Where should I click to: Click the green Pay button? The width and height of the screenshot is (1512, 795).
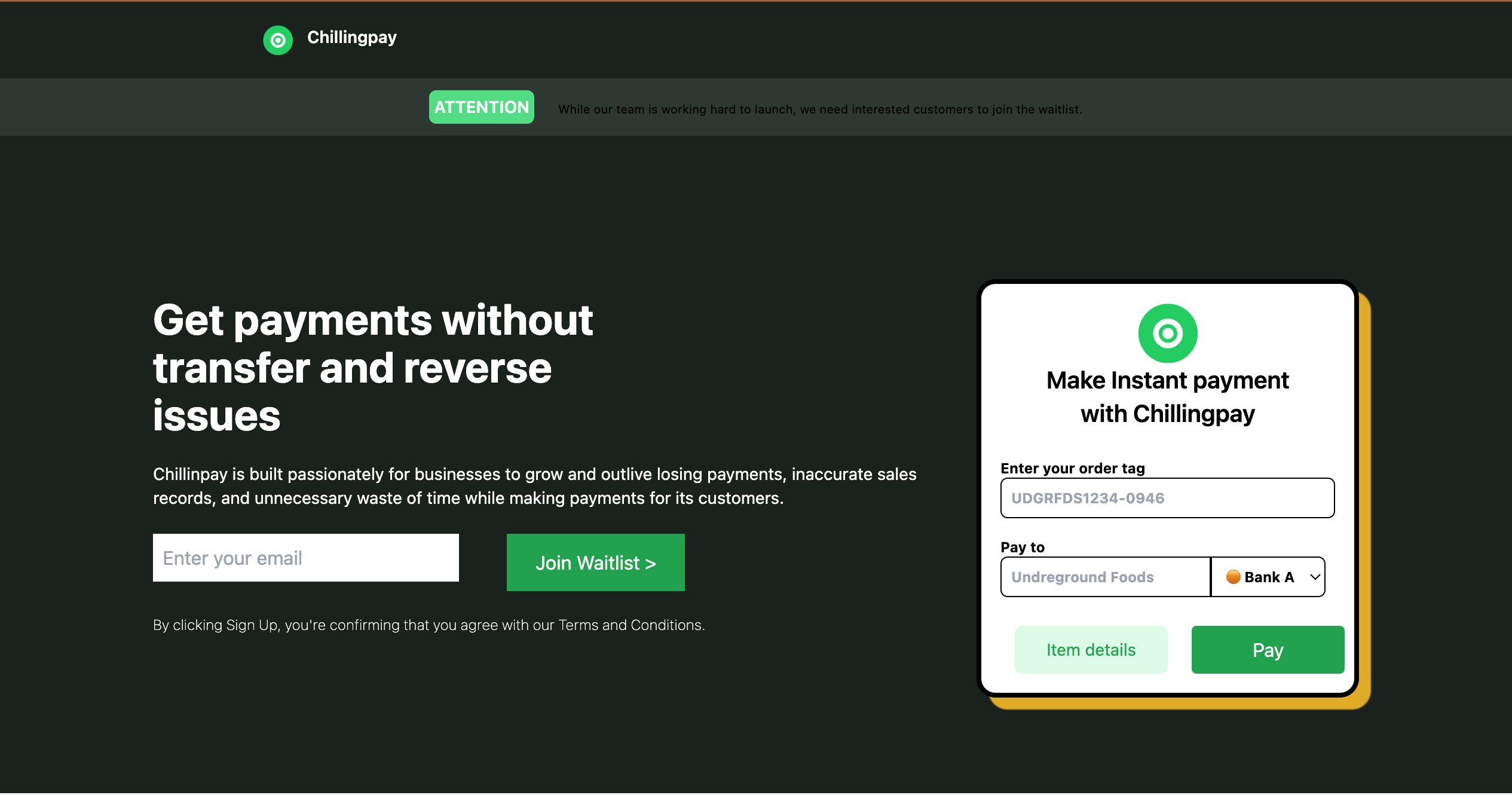tap(1268, 650)
